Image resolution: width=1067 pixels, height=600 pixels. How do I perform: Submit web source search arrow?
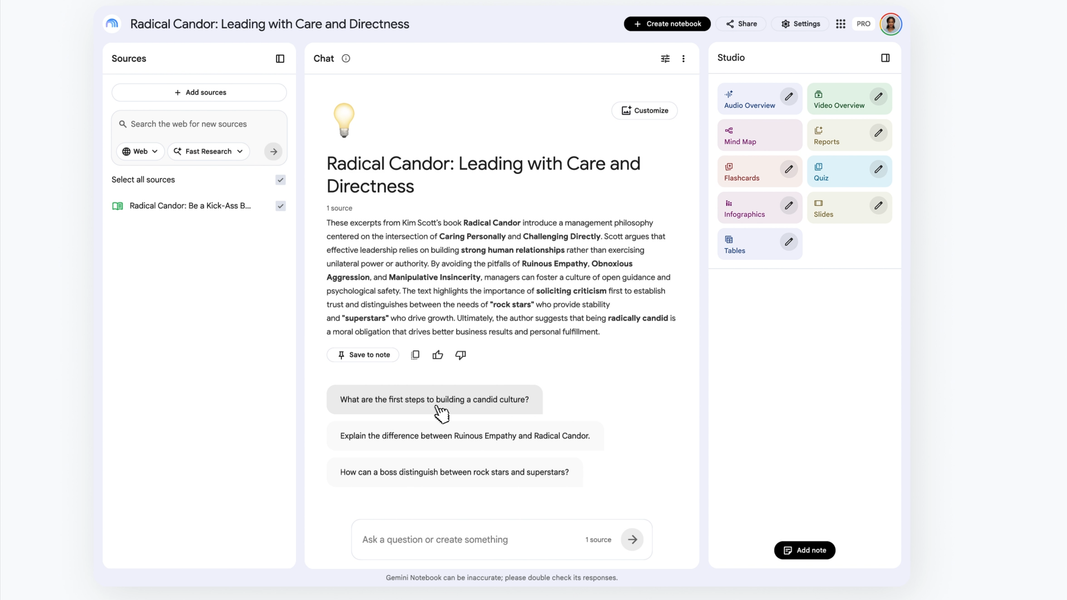pos(274,152)
